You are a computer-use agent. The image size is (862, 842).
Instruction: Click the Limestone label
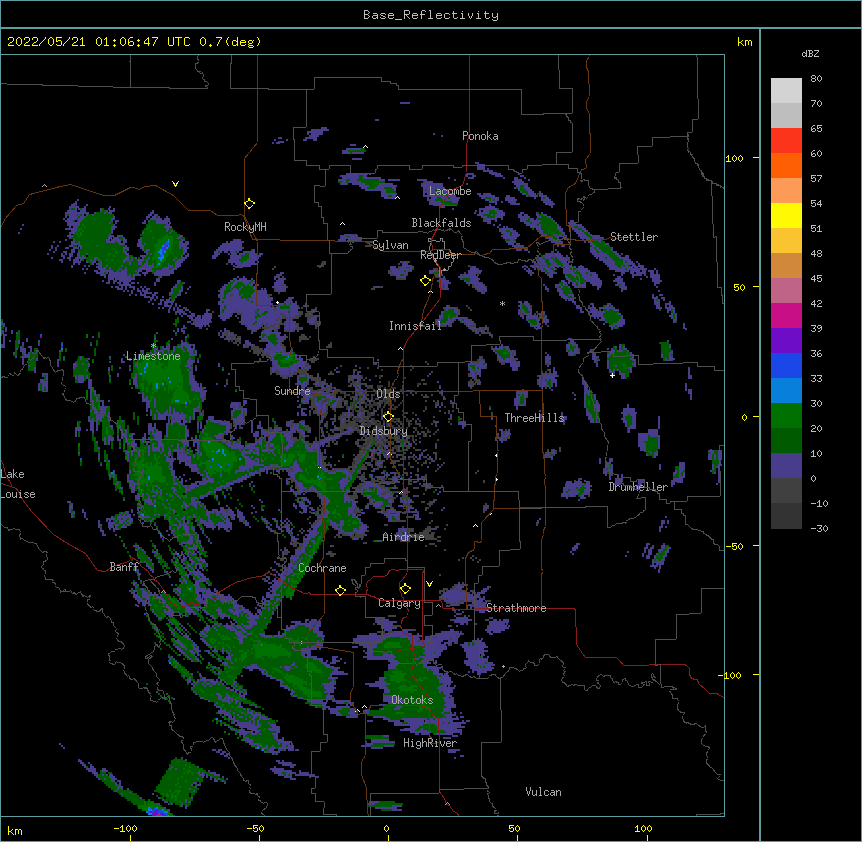tap(153, 356)
